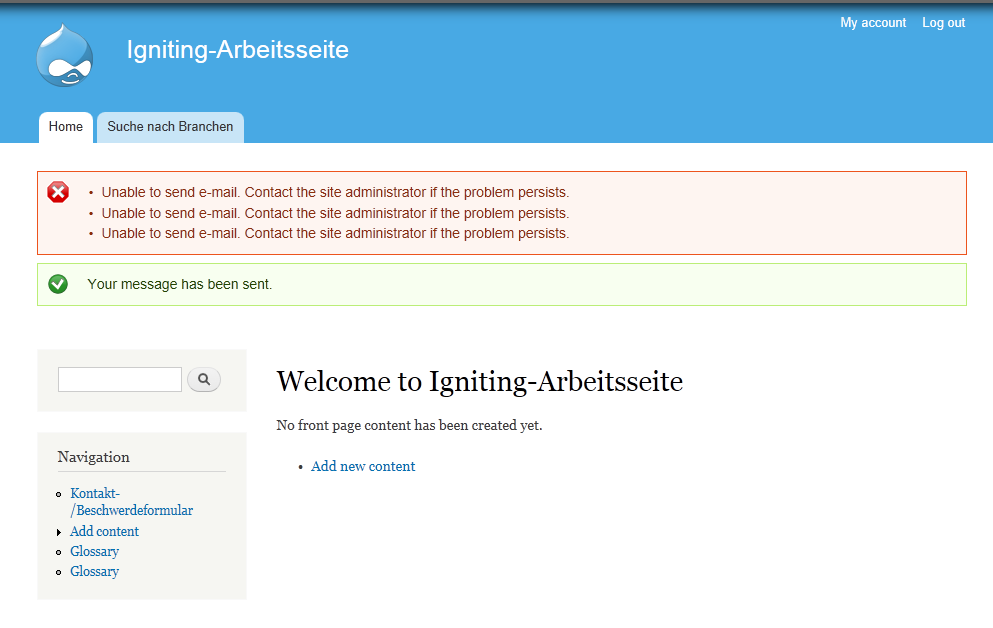Open the second Glossary navigation link
Screen dimensions: 993x628
tap(94, 572)
